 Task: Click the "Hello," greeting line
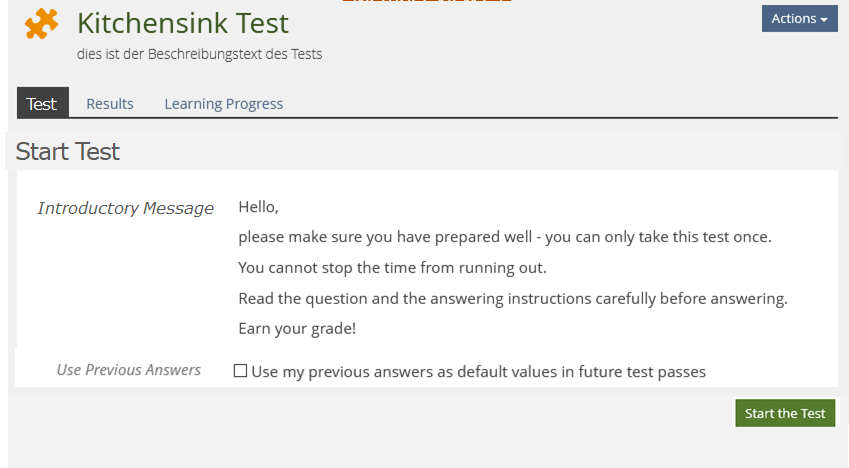coord(258,208)
